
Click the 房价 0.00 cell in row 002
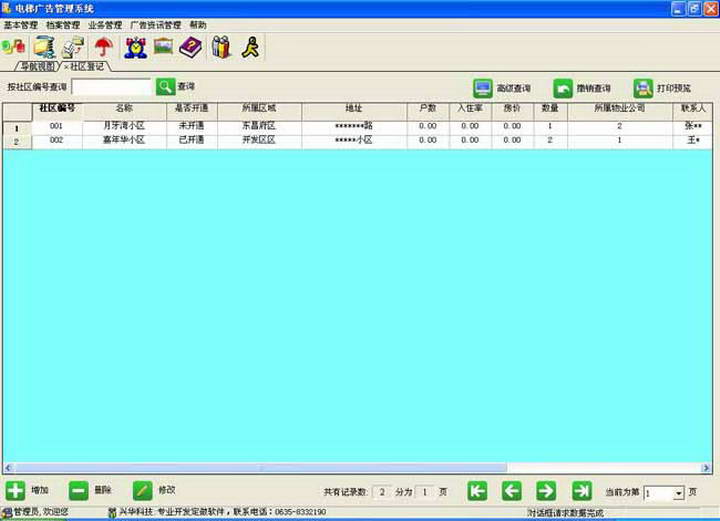[512, 140]
